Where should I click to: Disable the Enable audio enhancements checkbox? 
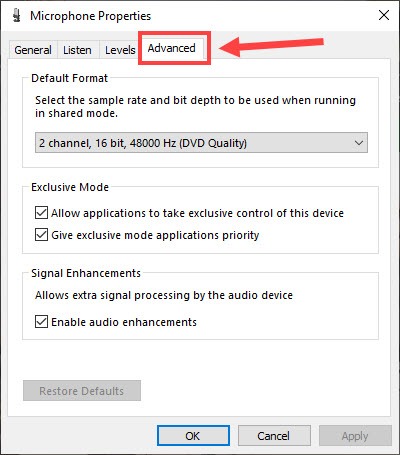(x=41, y=322)
